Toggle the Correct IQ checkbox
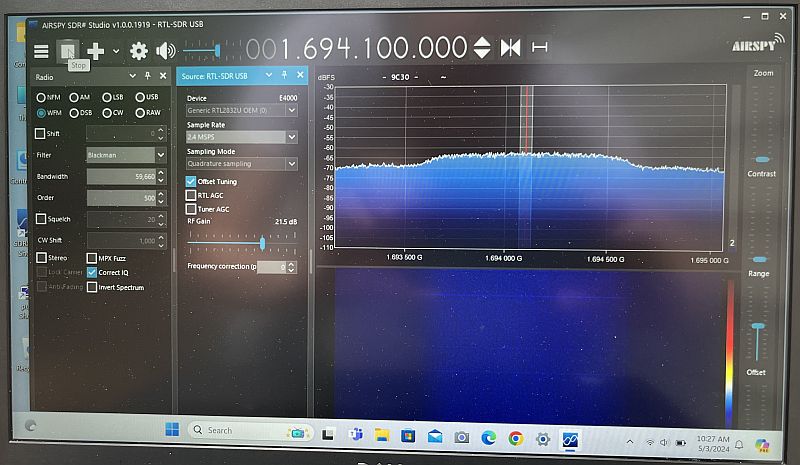 point(92,272)
